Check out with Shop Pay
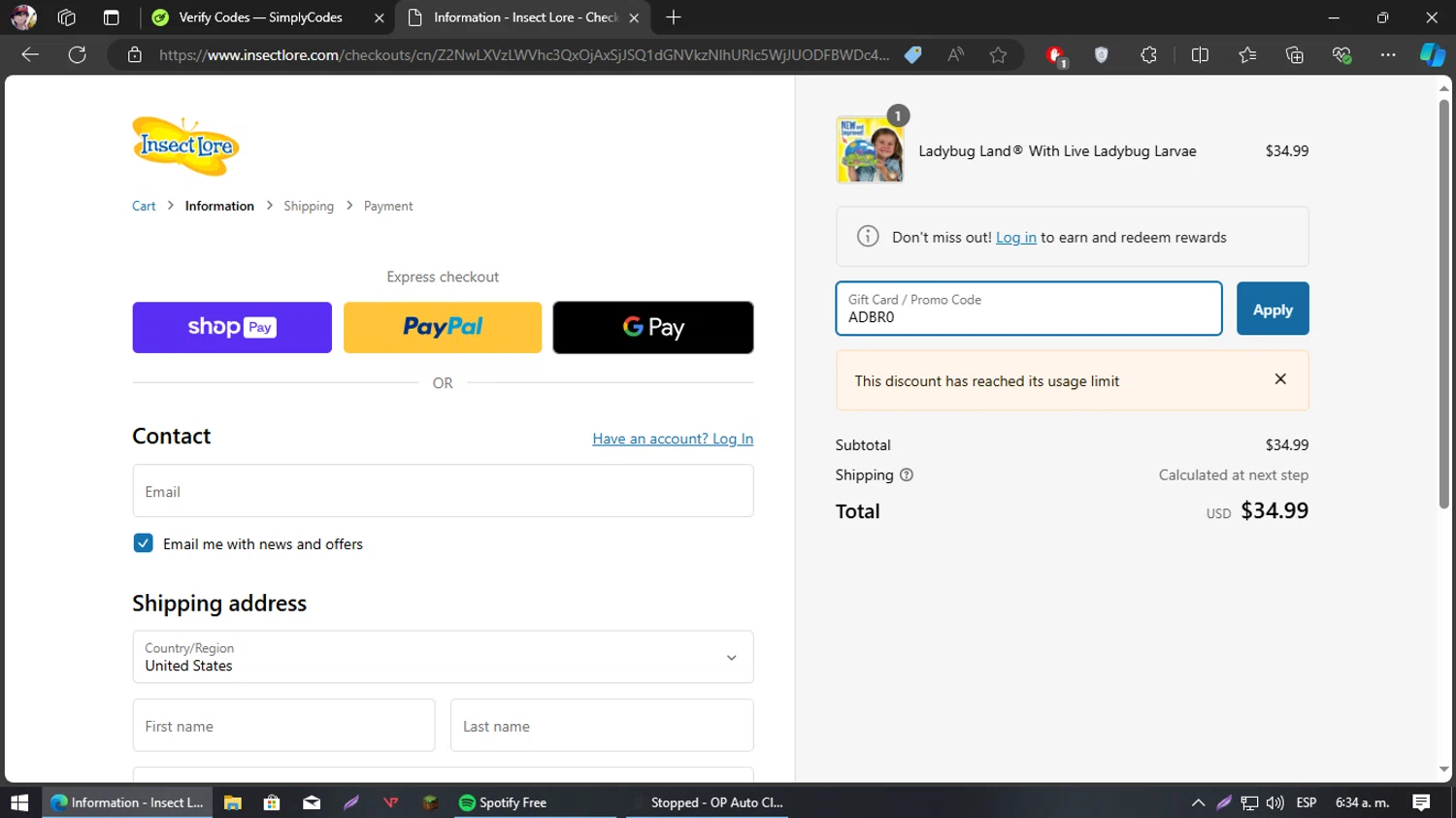1456x818 pixels. click(232, 327)
